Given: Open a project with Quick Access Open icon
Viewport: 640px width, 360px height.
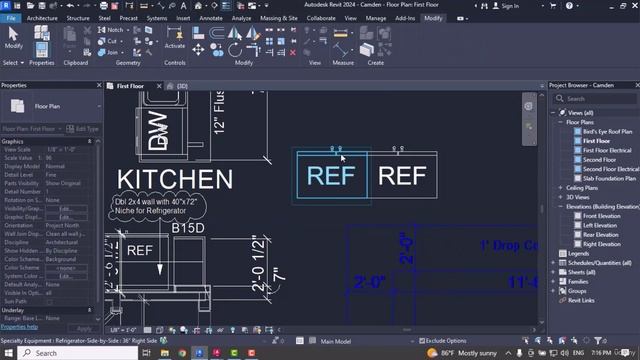Looking at the screenshot, I should pyautogui.click(x=30, y=6).
